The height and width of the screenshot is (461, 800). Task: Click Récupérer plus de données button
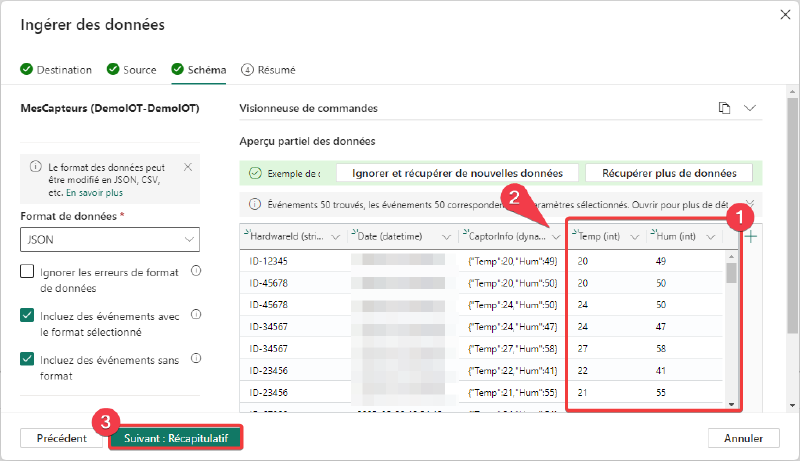click(669, 173)
